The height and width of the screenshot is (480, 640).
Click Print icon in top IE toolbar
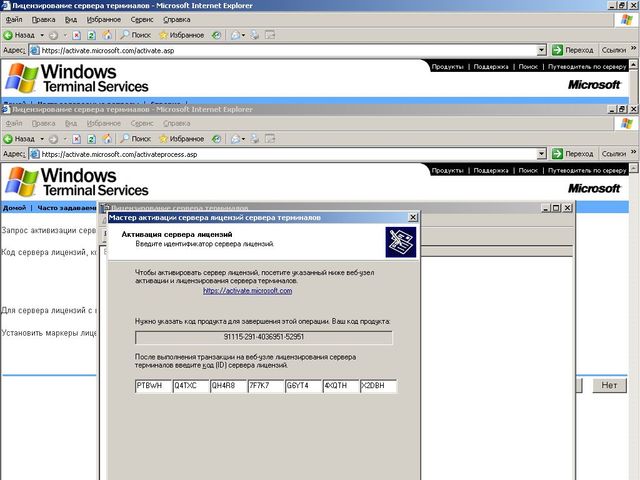click(x=255, y=35)
